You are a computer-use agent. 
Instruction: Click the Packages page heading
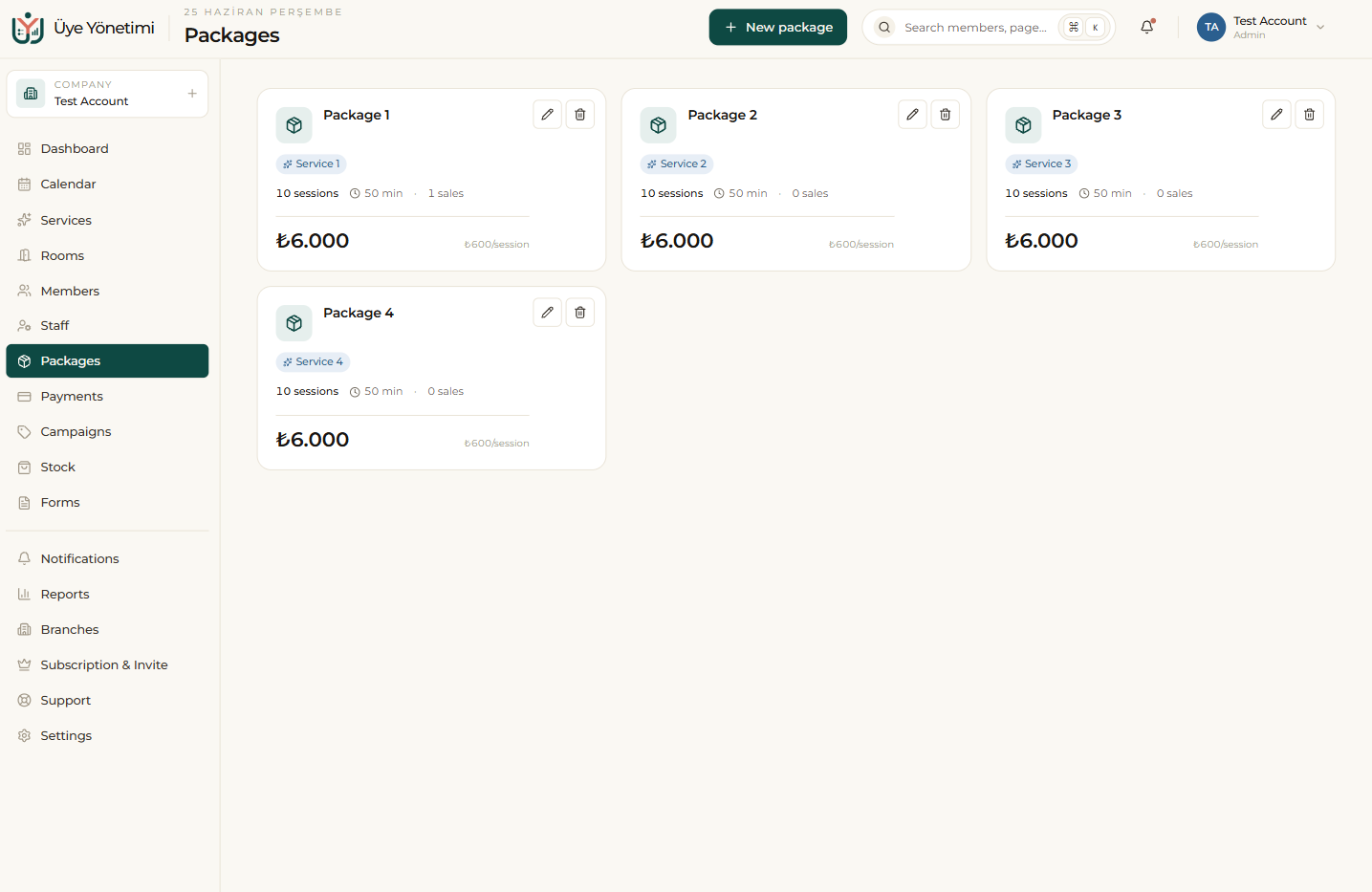click(x=232, y=35)
